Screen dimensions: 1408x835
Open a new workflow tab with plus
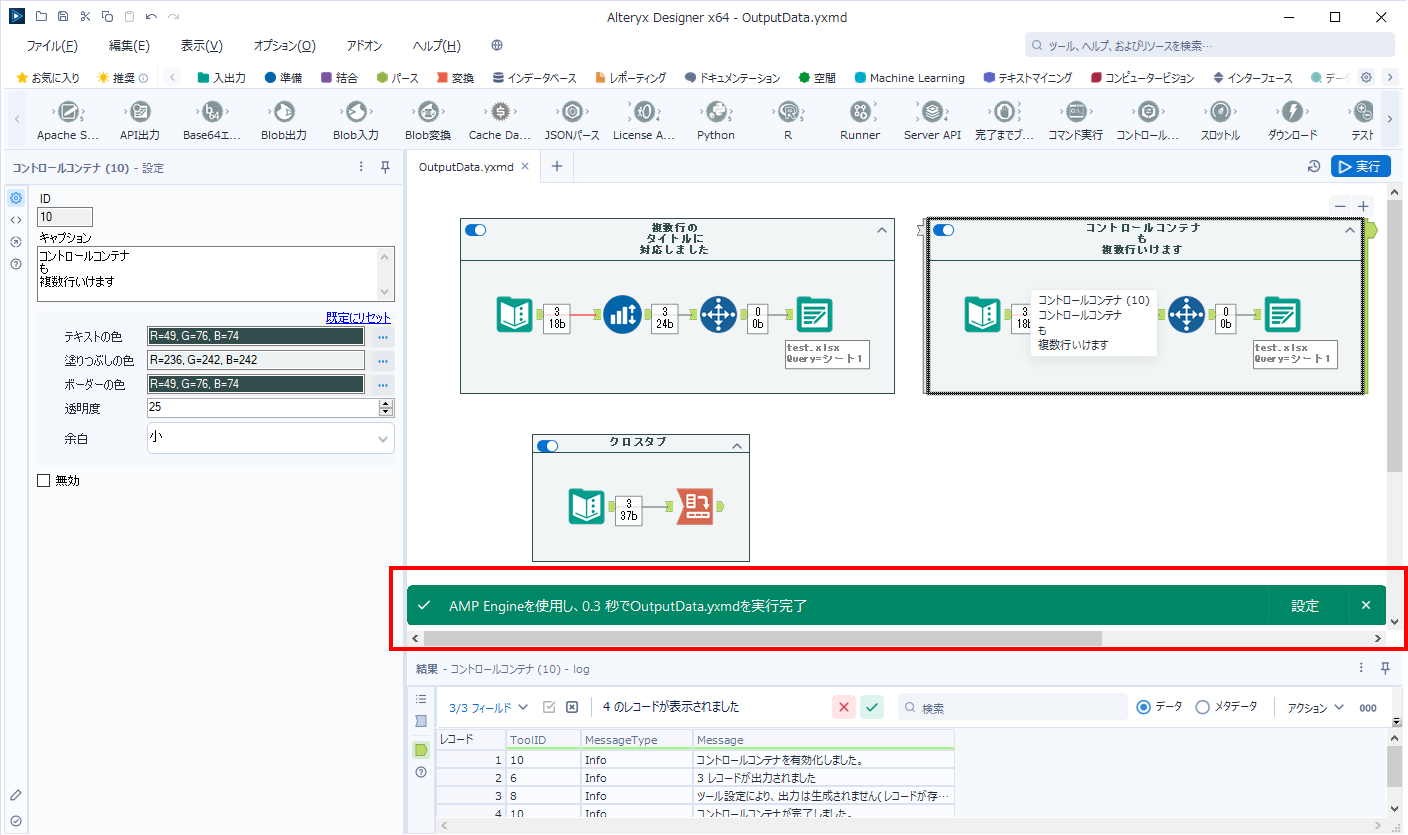[x=556, y=167]
